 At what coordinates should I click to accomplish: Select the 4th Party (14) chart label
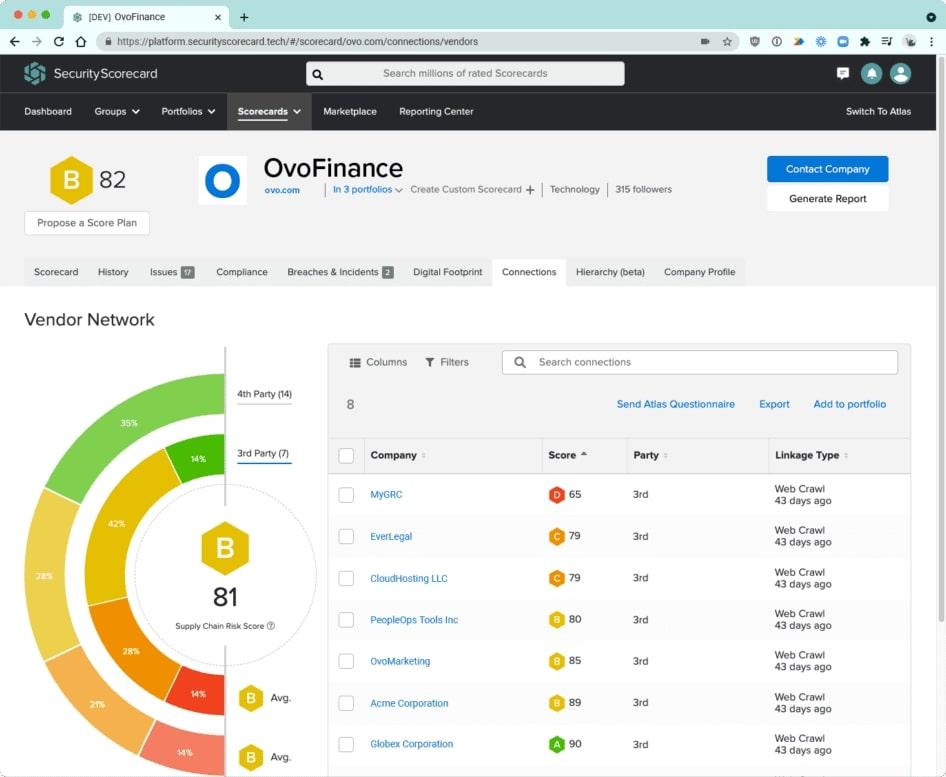264,395
